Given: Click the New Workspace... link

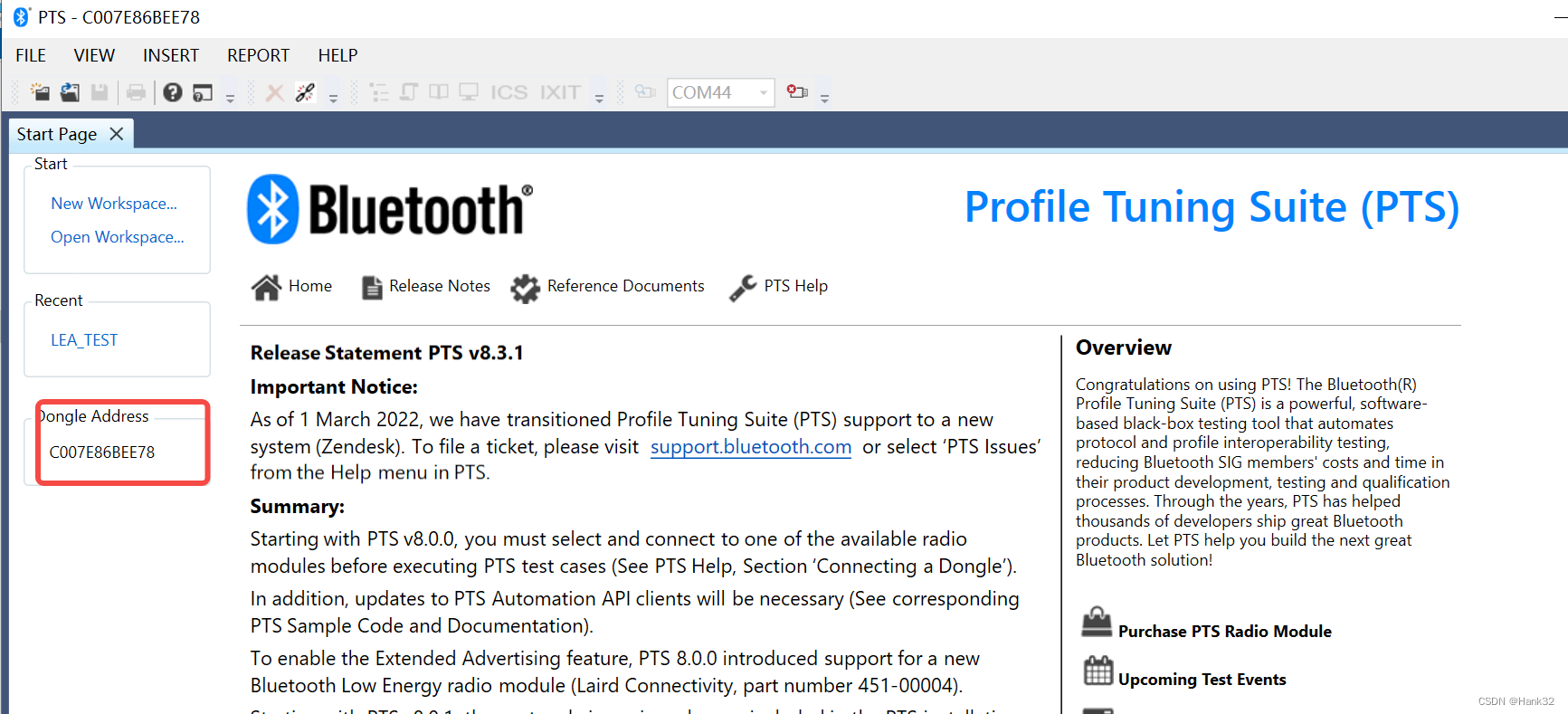Looking at the screenshot, I should pyautogui.click(x=114, y=204).
